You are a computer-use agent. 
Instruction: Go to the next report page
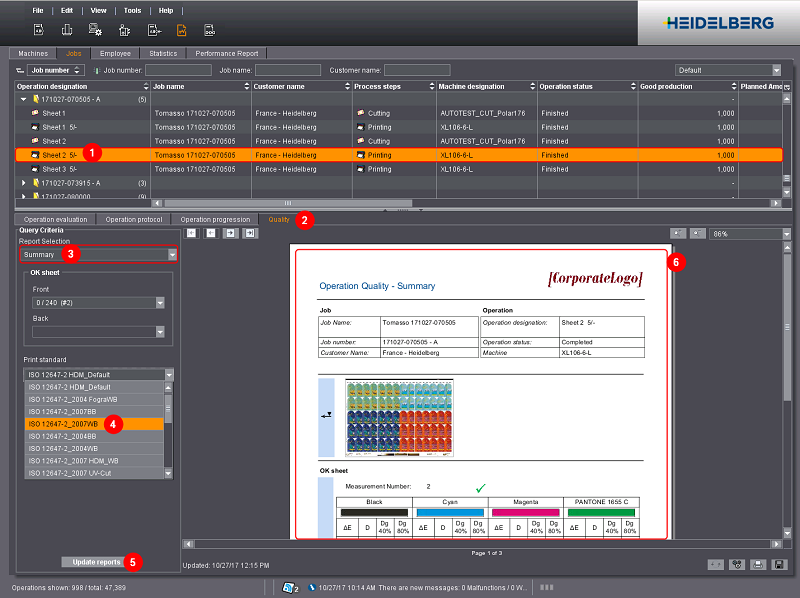[x=231, y=233]
